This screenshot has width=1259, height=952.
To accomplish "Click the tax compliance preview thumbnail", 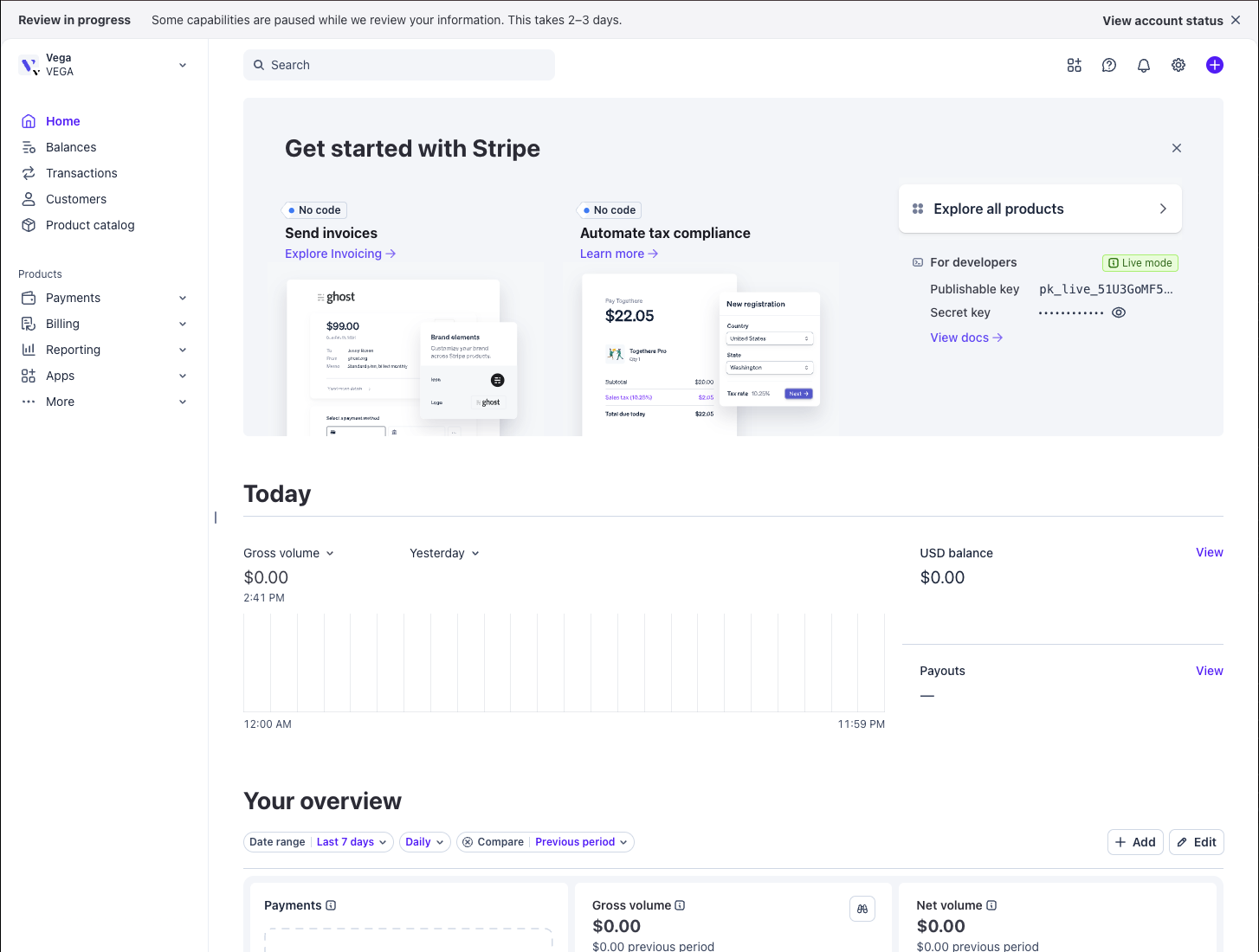I will [x=701, y=355].
